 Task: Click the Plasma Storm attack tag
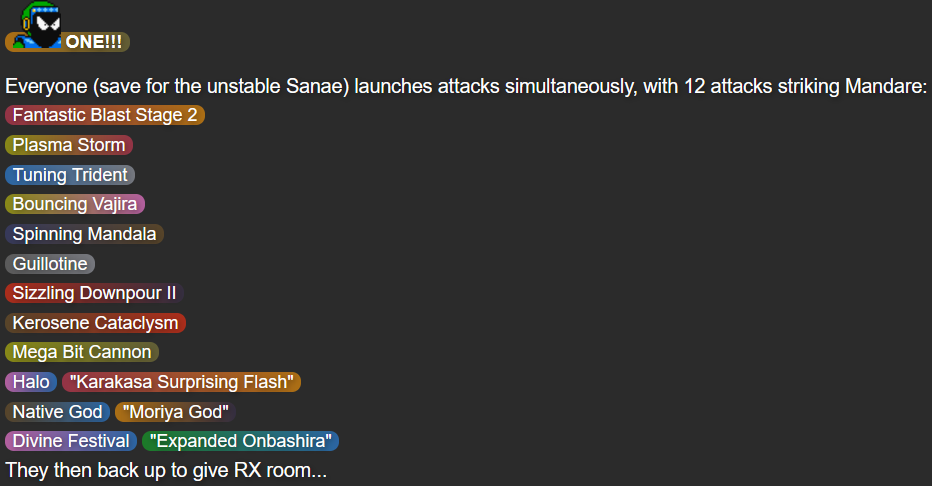click(x=69, y=145)
